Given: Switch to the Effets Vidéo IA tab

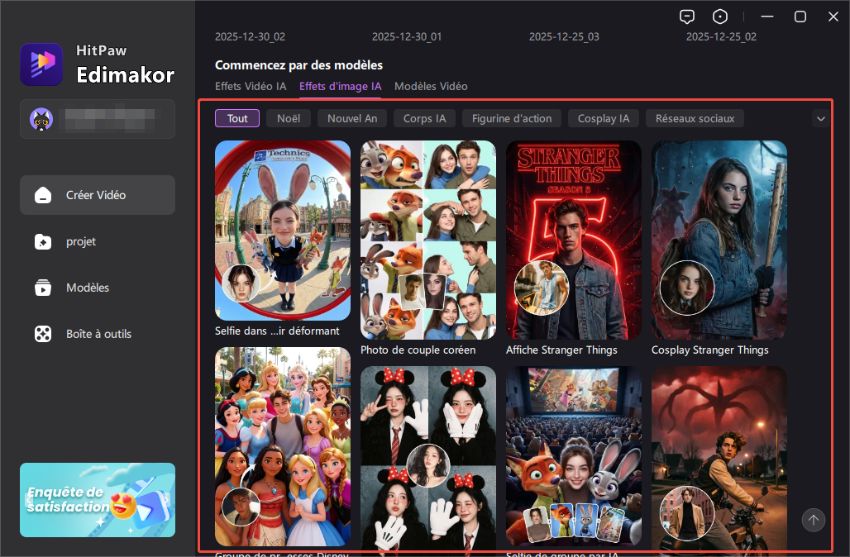Looking at the screenshot, I should pyautogui.click(x=252, y=87).
